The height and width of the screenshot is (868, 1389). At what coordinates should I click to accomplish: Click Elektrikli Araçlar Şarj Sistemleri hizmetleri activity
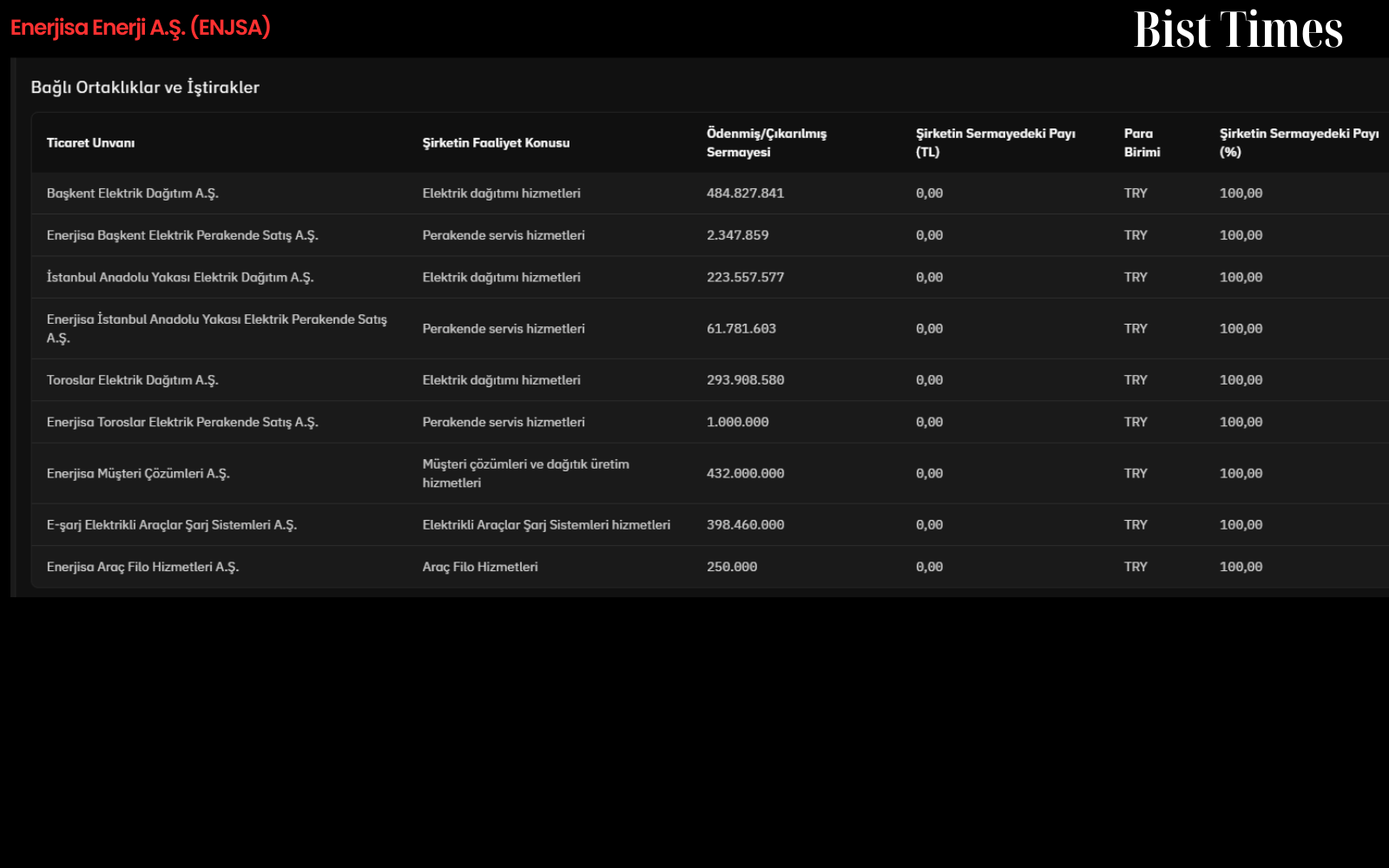[546, 525]
